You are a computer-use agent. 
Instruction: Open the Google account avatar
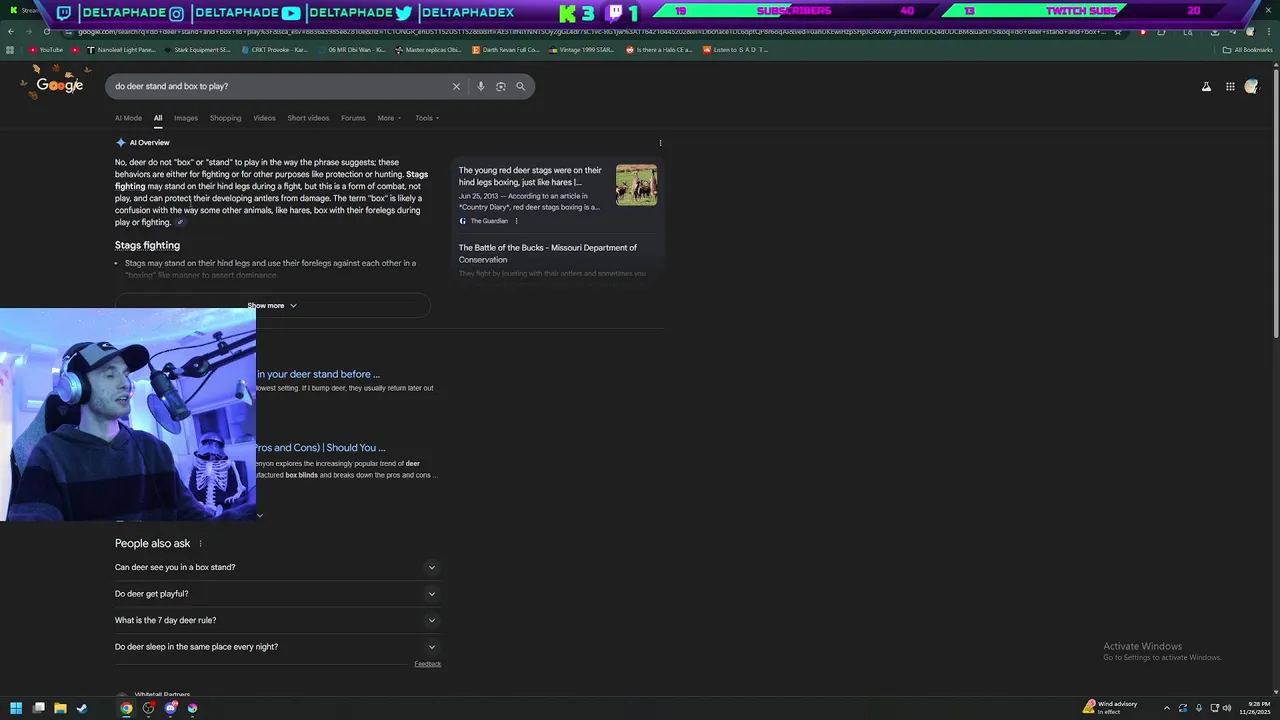[1251, 87]
